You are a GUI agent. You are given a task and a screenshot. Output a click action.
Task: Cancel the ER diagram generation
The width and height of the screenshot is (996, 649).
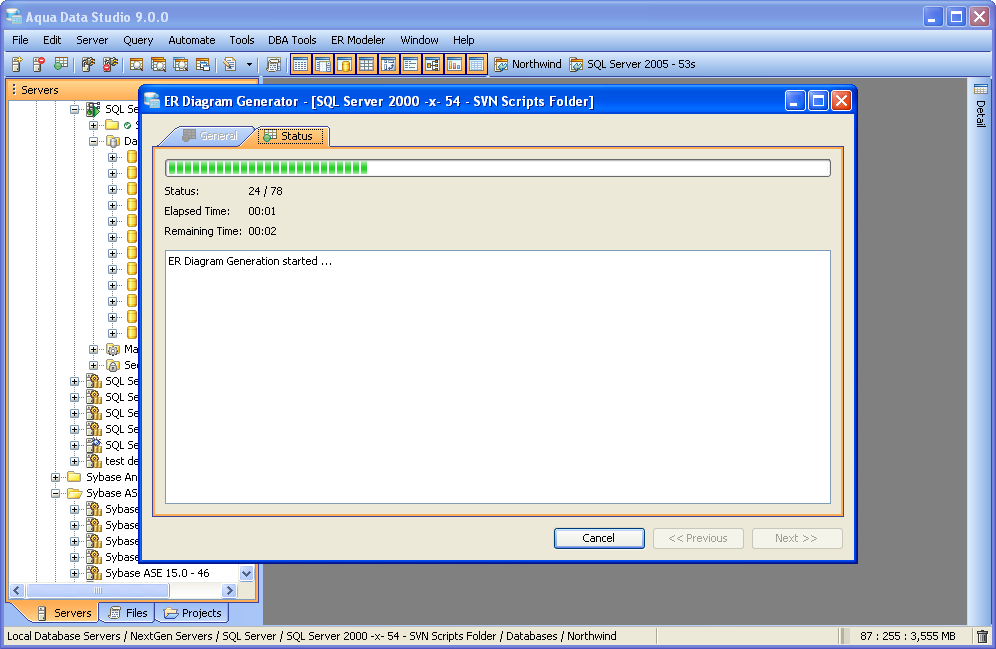[x=599, y=538]
